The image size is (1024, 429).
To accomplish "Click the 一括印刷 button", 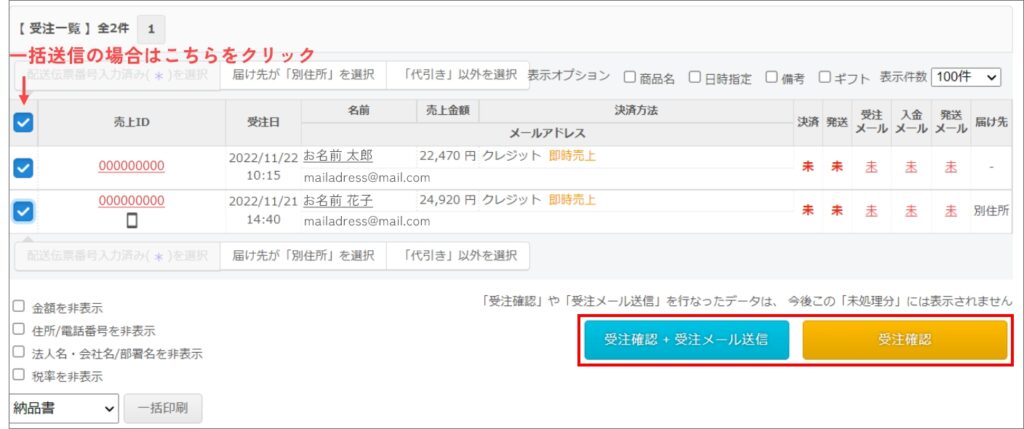I will click(168, 408).
